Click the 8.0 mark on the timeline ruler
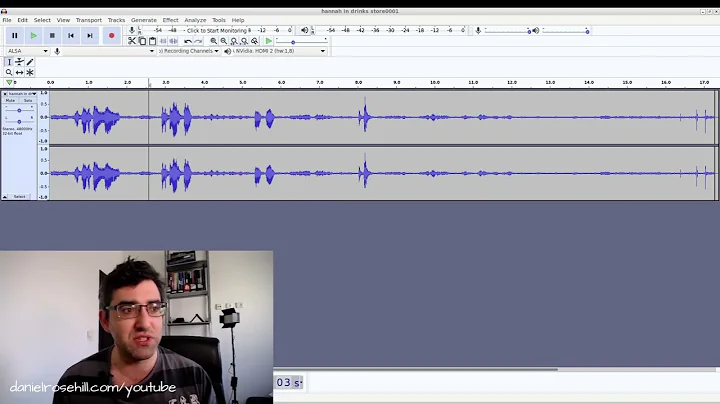This screenshot has height=404, width=720. point(358,83)
